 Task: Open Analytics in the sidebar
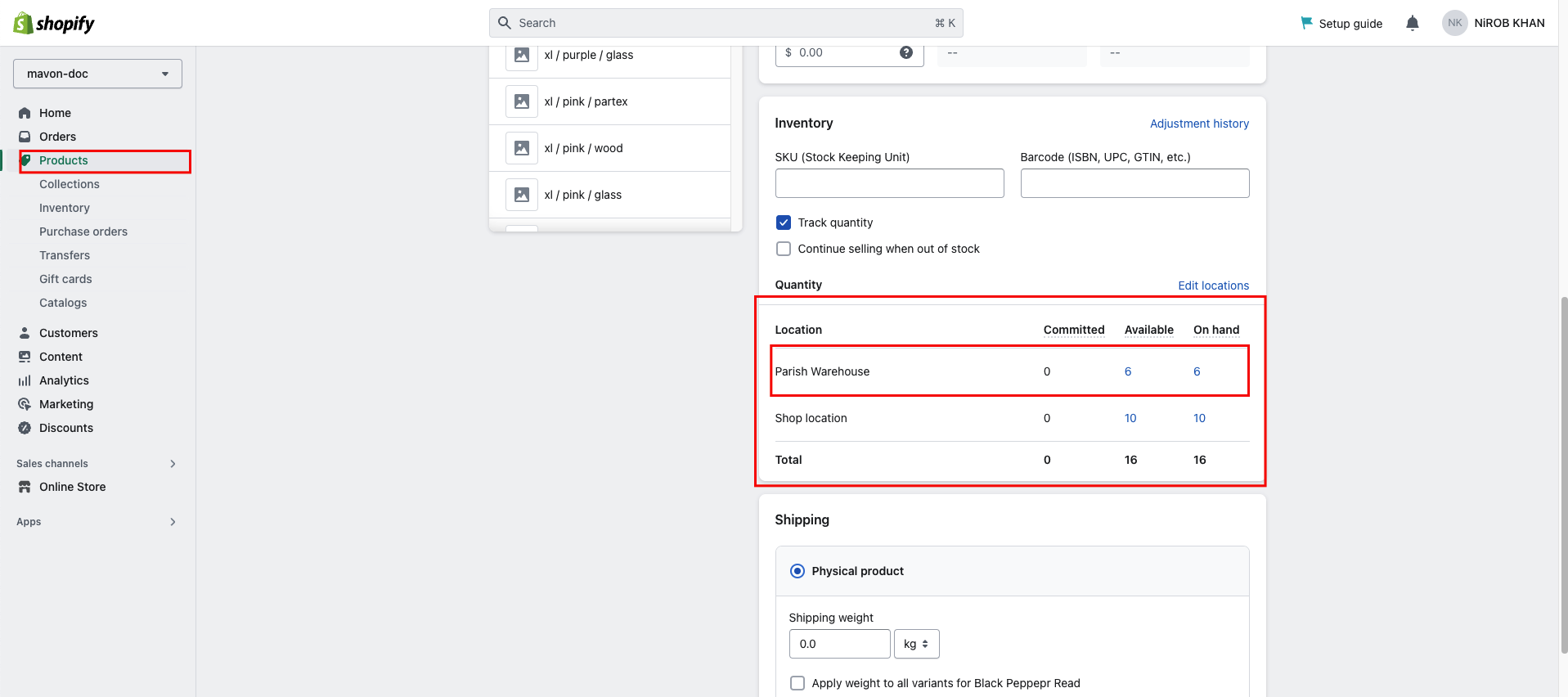(64, 380)
